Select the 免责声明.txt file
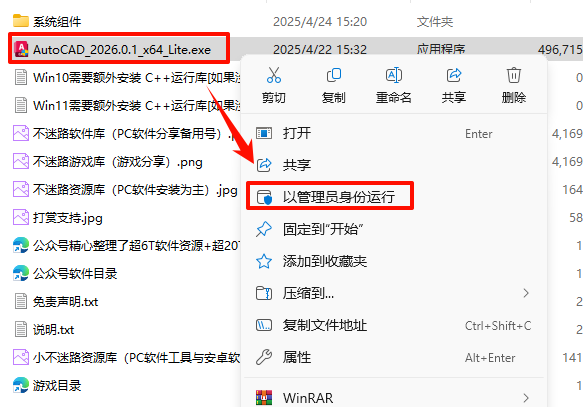The height and width of the screenshot is (407, 583). click(x=57, y=301)
